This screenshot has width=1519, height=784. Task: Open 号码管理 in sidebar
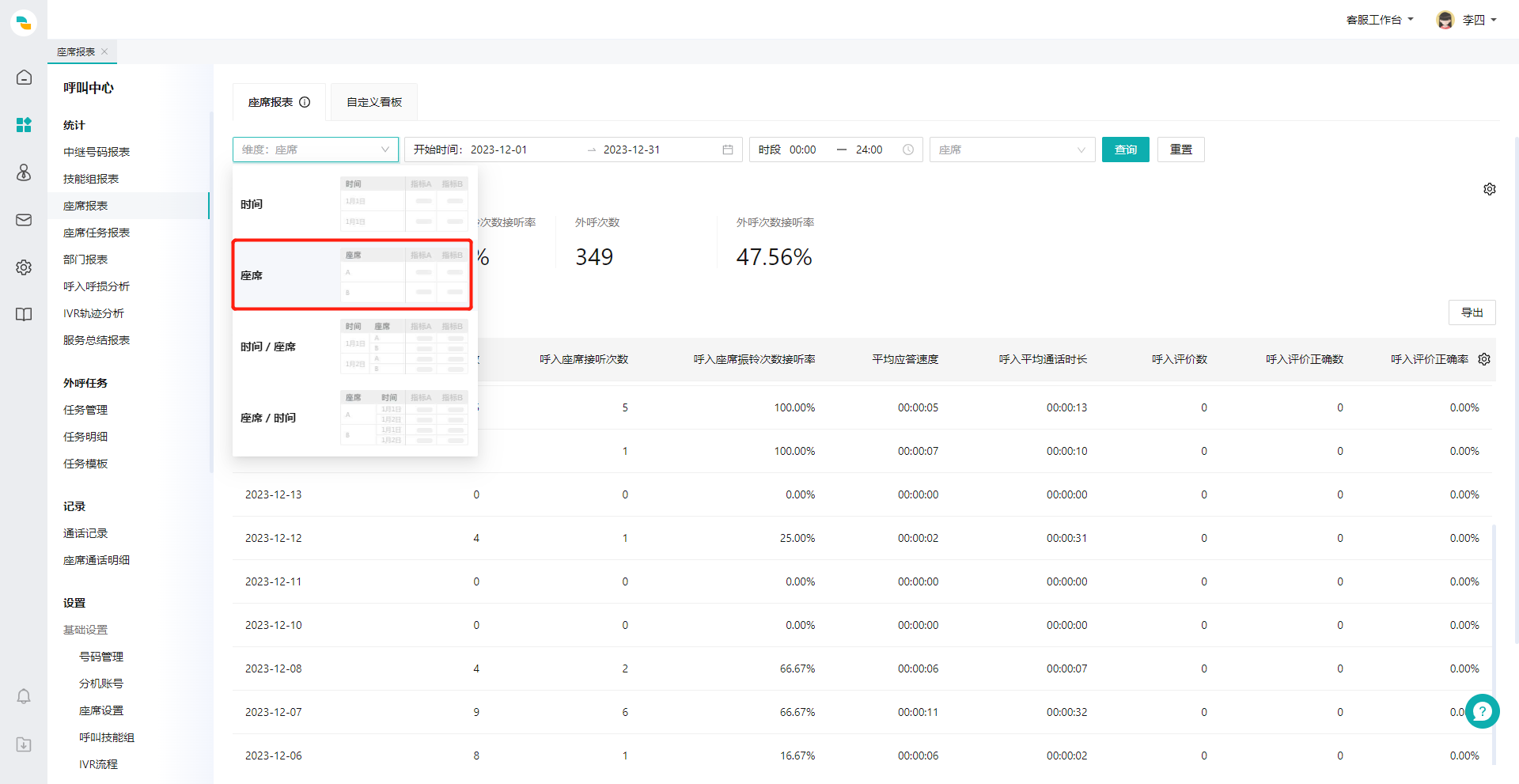click(x=101, y=657)
